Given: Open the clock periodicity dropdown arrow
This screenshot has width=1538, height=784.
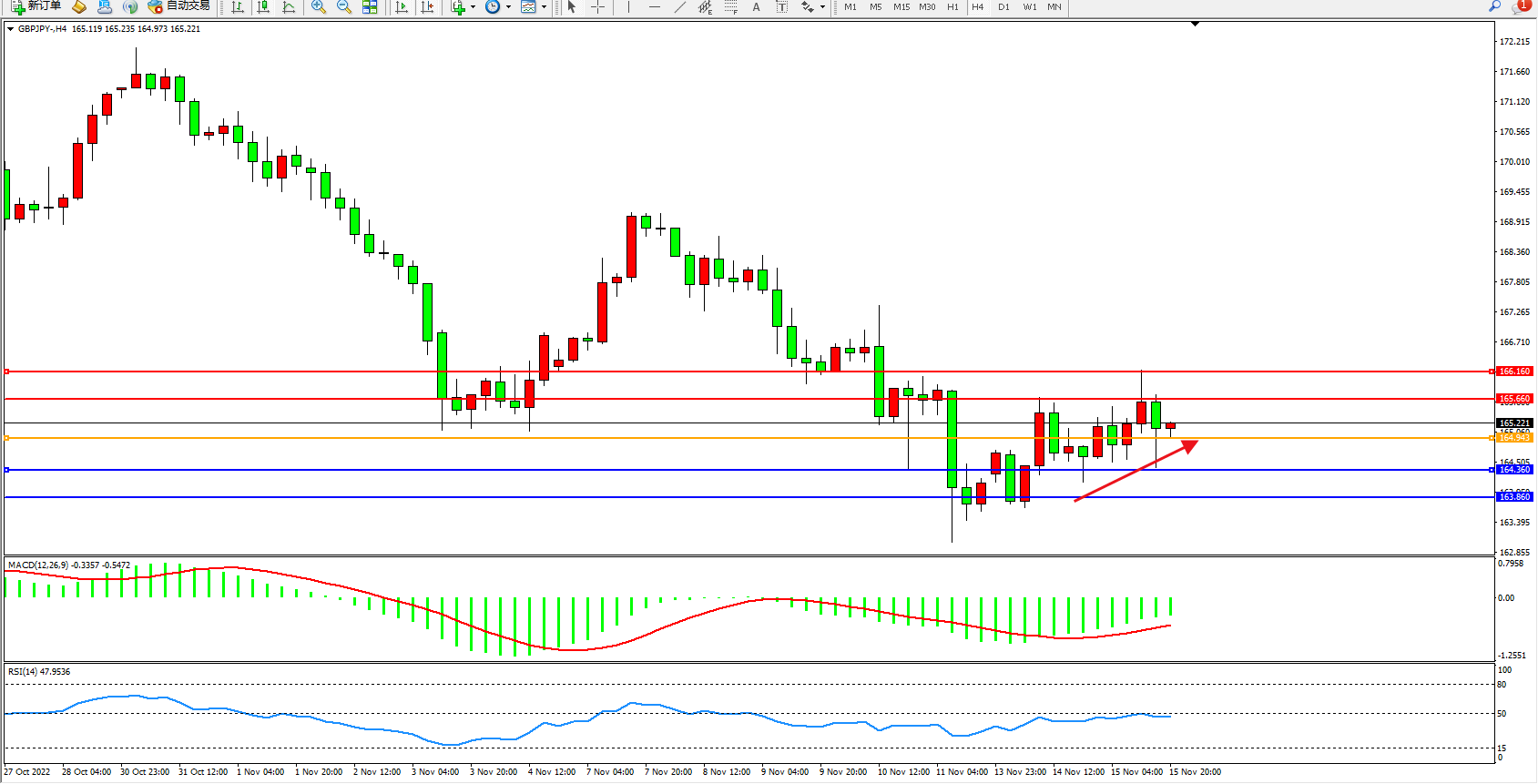Looking at the screenshot, I should [x=508, y=7].
